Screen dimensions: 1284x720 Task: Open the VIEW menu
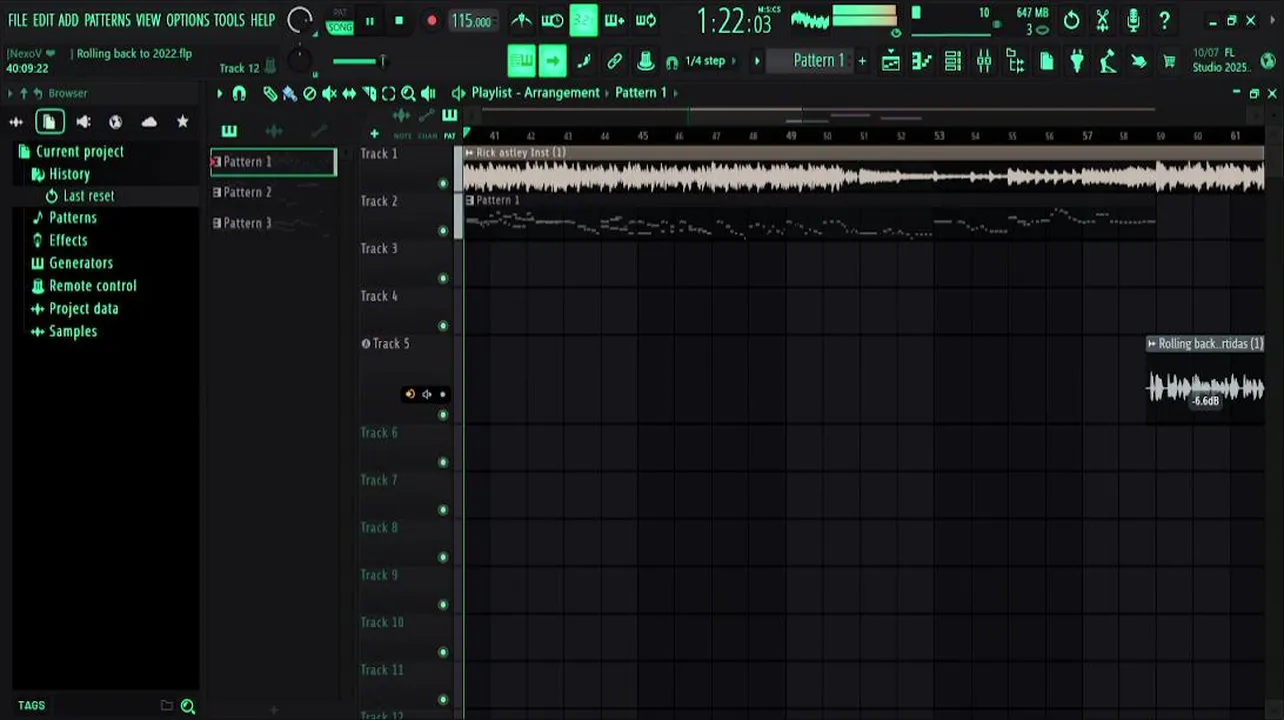tap(148, 20)
